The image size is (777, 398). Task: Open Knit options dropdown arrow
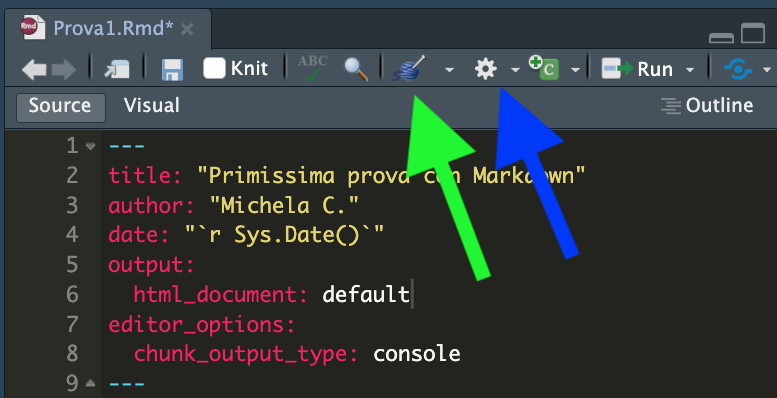coord(449,70)
